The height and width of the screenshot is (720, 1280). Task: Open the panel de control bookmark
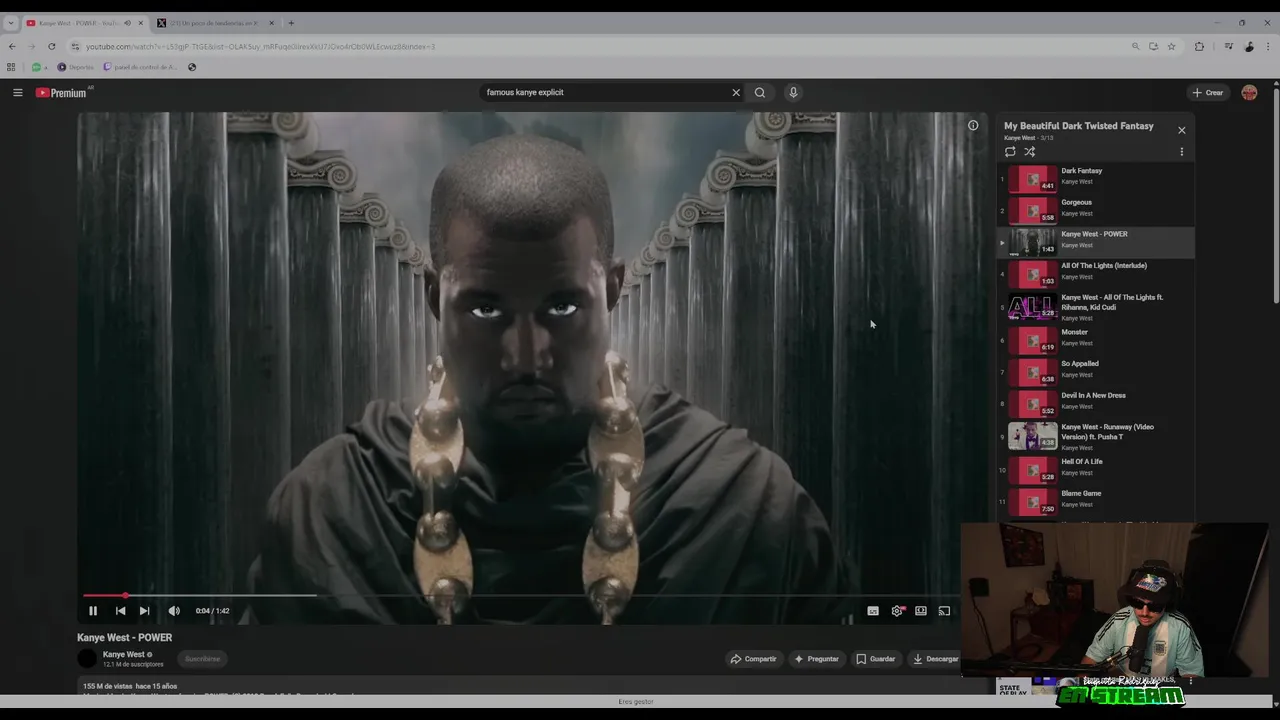[x=140, y=67]
